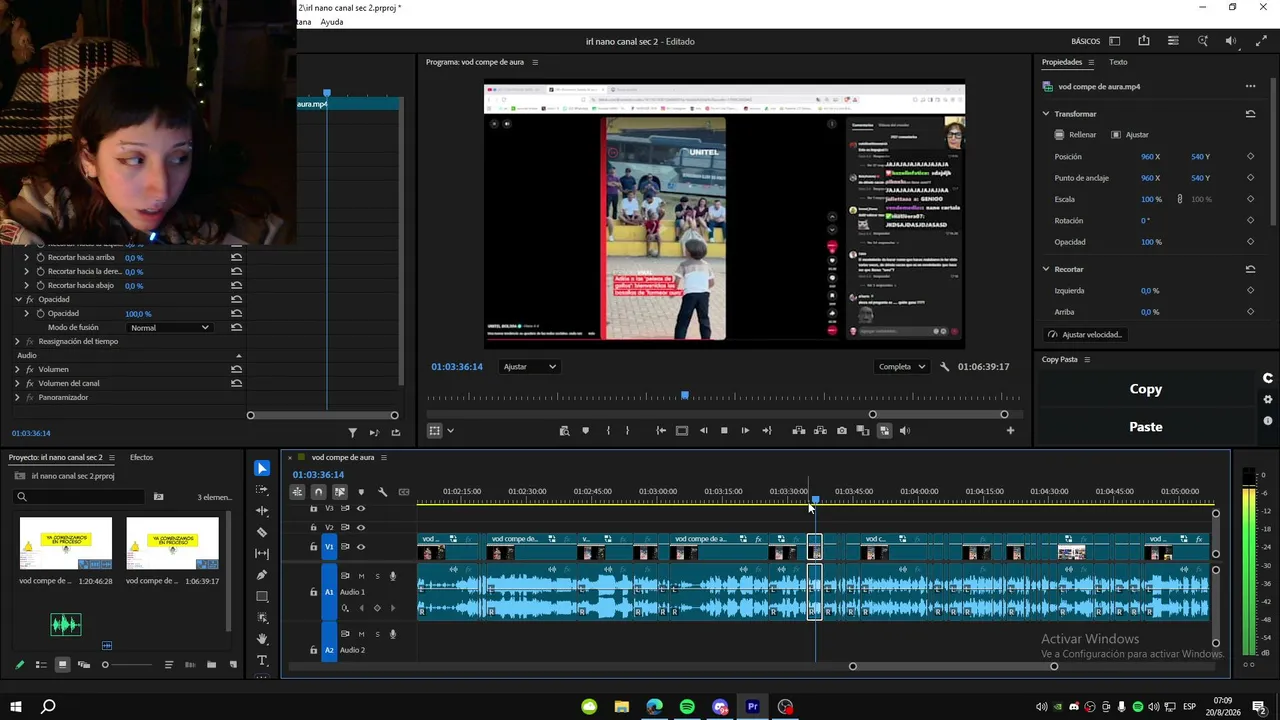
Task: Toggle the lock on track V1
Action: (313, 547)
